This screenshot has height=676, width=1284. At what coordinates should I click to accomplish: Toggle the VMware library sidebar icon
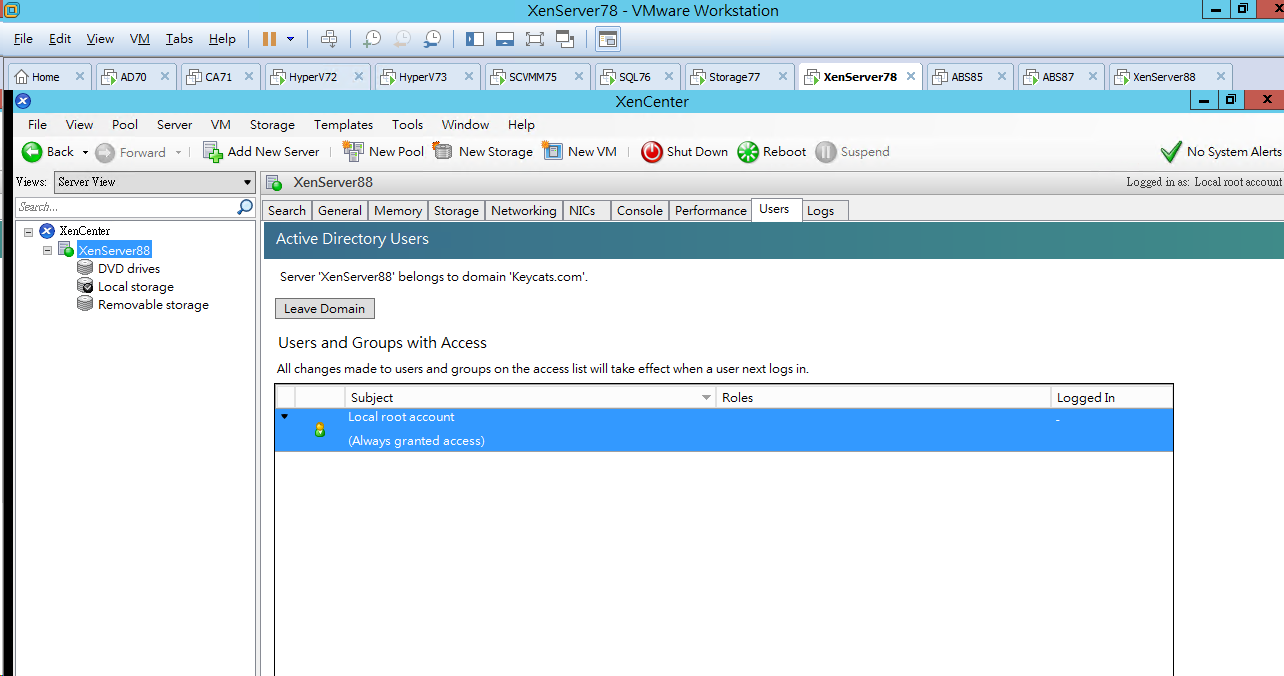tap(475, 39)
